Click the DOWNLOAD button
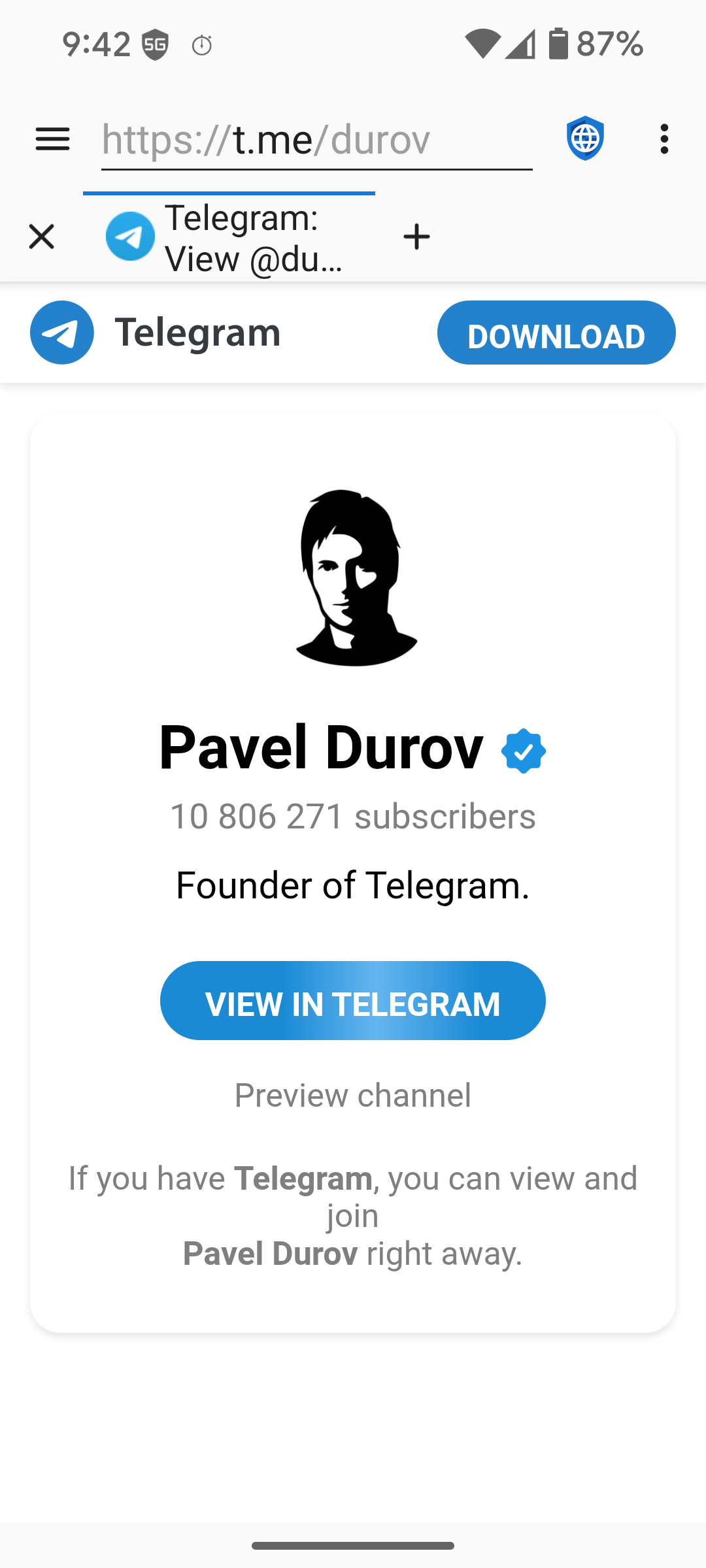The width and height of the screenshot is (706, 1568). click(556, 333)
